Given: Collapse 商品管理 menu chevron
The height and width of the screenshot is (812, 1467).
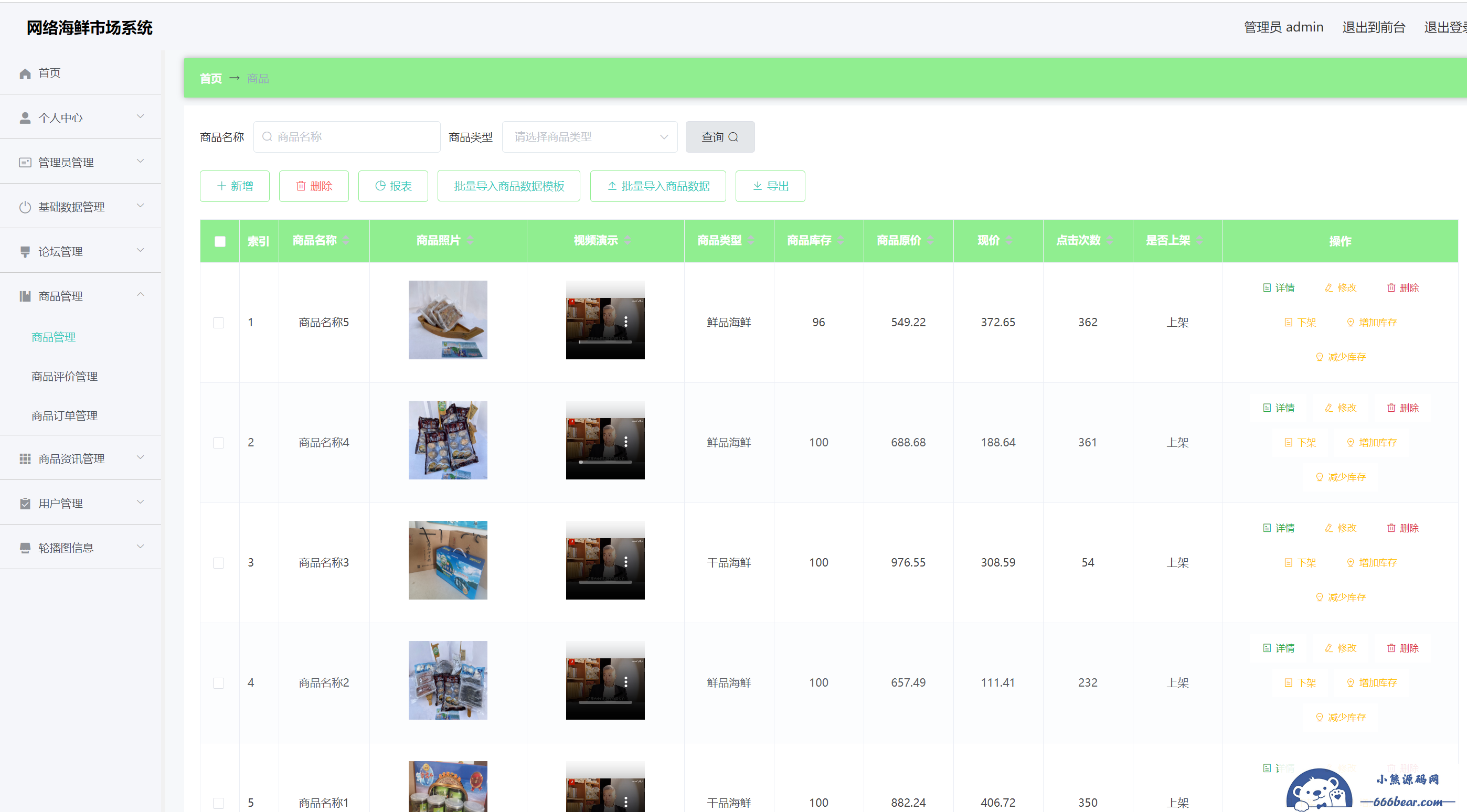Looking at the screenshot, I should click(x=140, y=294).
